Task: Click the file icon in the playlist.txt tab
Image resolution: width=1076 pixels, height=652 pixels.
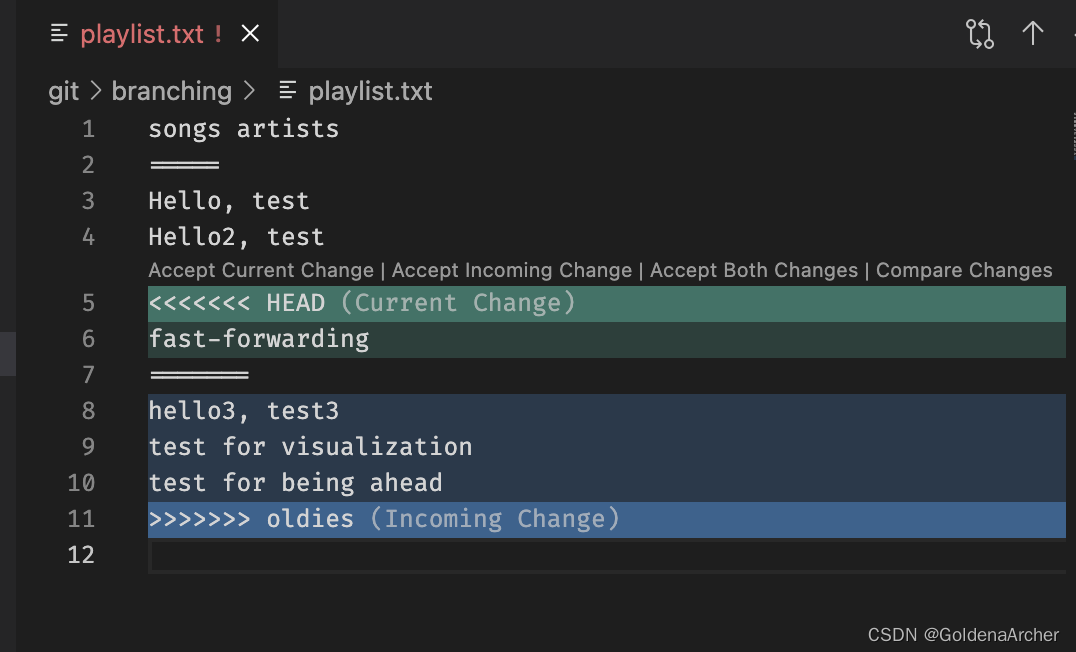Action: pos(59,34)
